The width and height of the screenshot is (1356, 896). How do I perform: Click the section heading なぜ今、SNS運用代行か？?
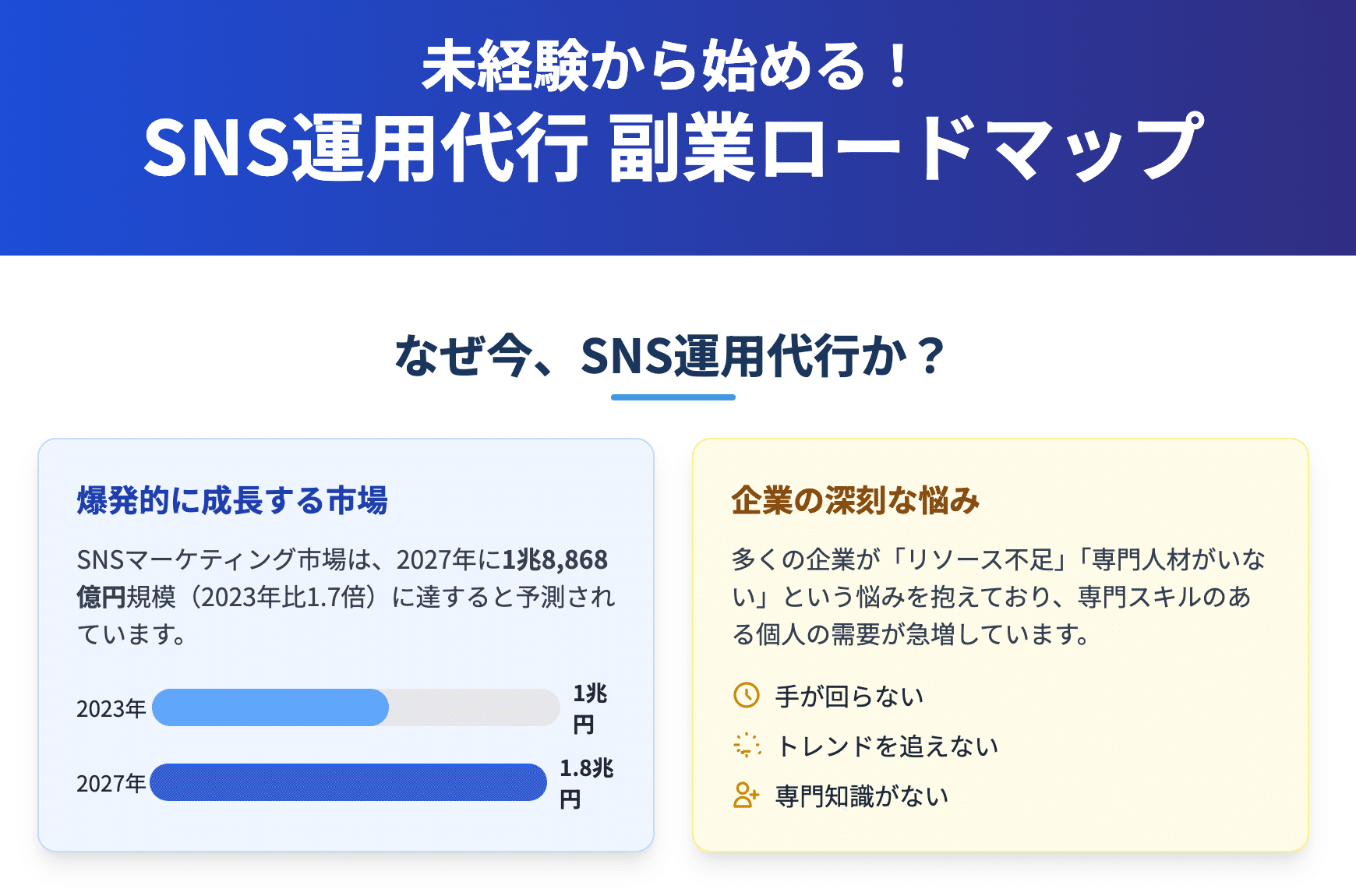click(672, 356)
